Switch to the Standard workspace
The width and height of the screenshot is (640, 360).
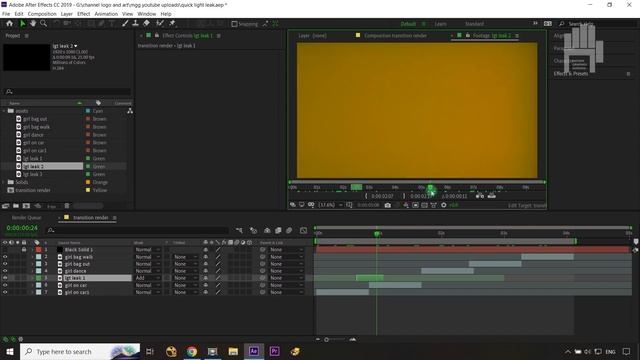pos(474,24)
